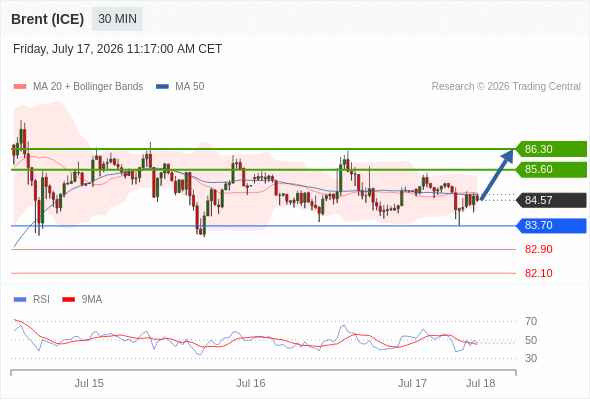Click the 30 MIN timeframe button
590x400 pixels.
point(117,19)
